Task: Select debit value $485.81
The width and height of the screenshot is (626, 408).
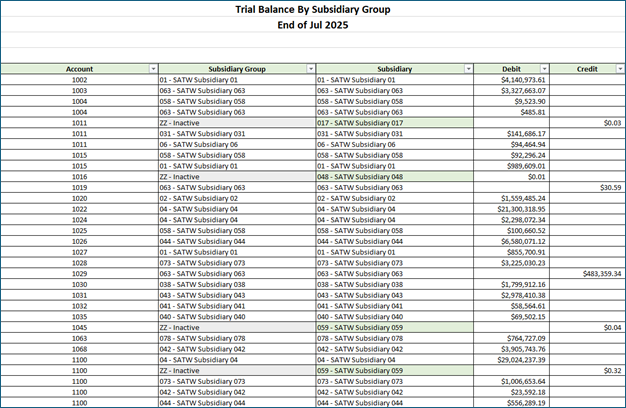Action: point(511,112)
